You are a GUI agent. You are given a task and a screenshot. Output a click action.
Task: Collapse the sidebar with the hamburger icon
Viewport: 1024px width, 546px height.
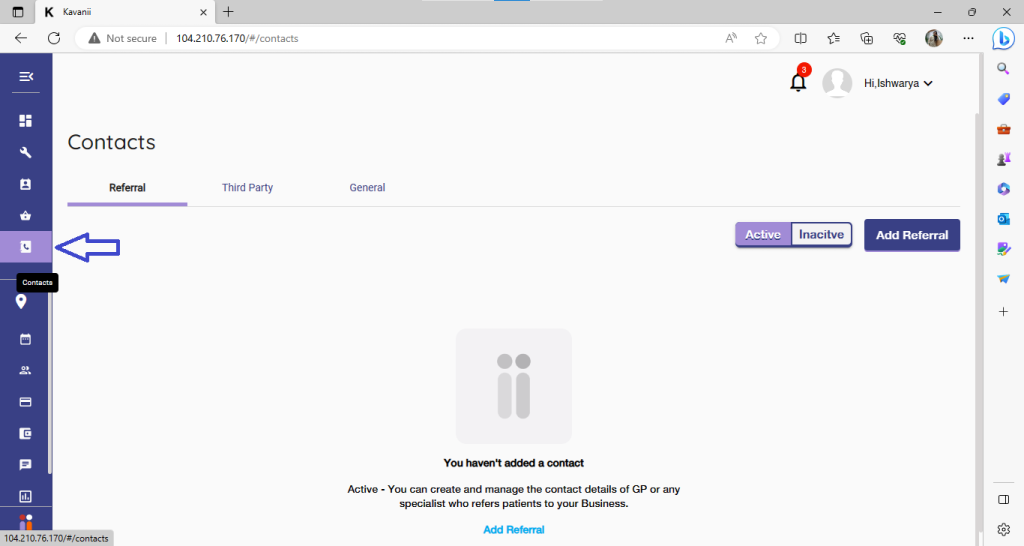tap(26, 77)
